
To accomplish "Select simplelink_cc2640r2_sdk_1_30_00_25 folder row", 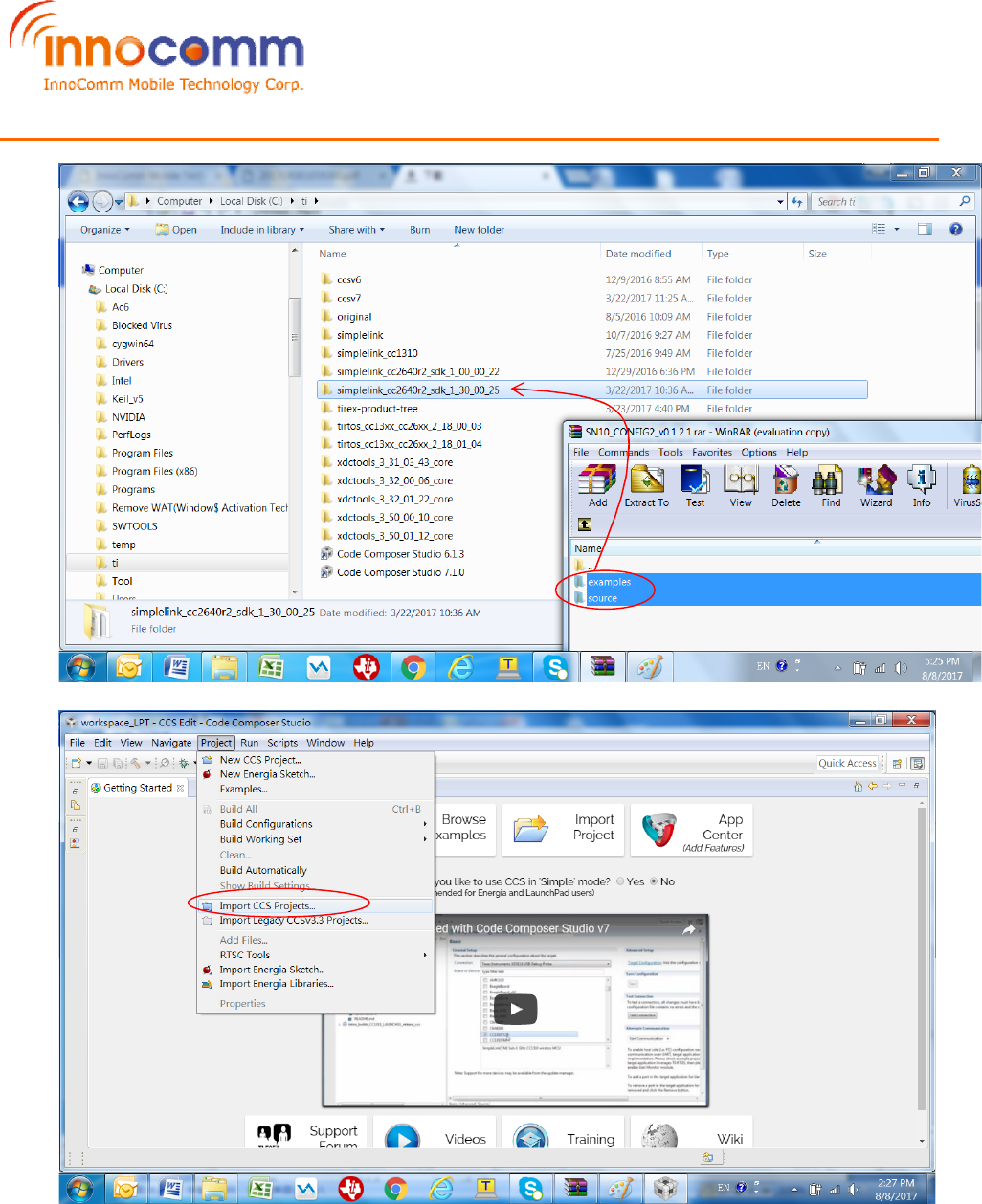I will pyautogui.click(x=591, y=390).
